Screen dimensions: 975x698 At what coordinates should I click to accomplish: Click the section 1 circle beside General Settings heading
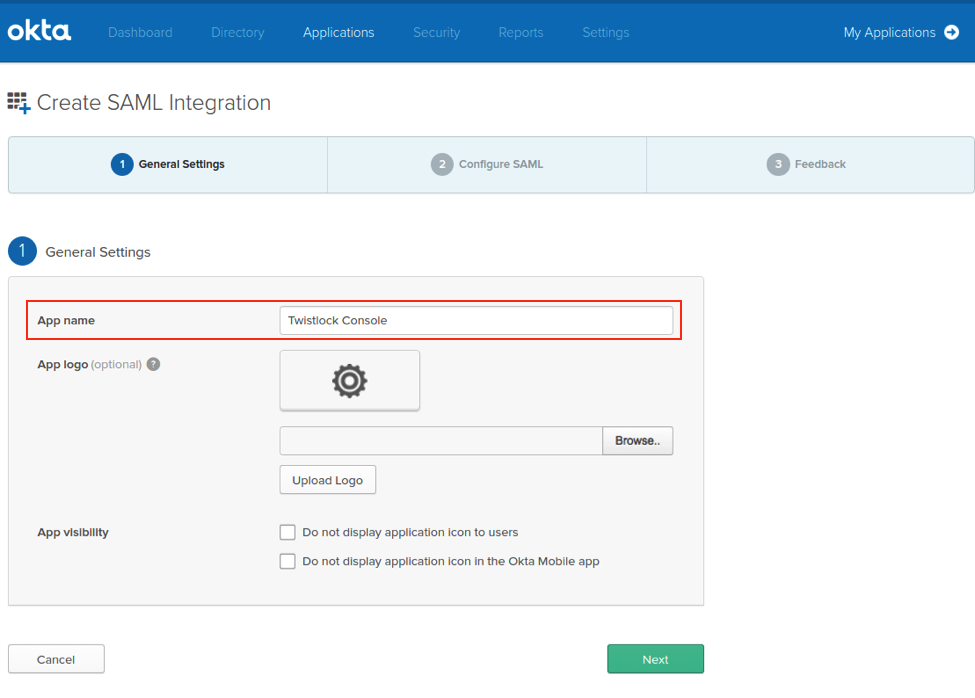(22, 251)
